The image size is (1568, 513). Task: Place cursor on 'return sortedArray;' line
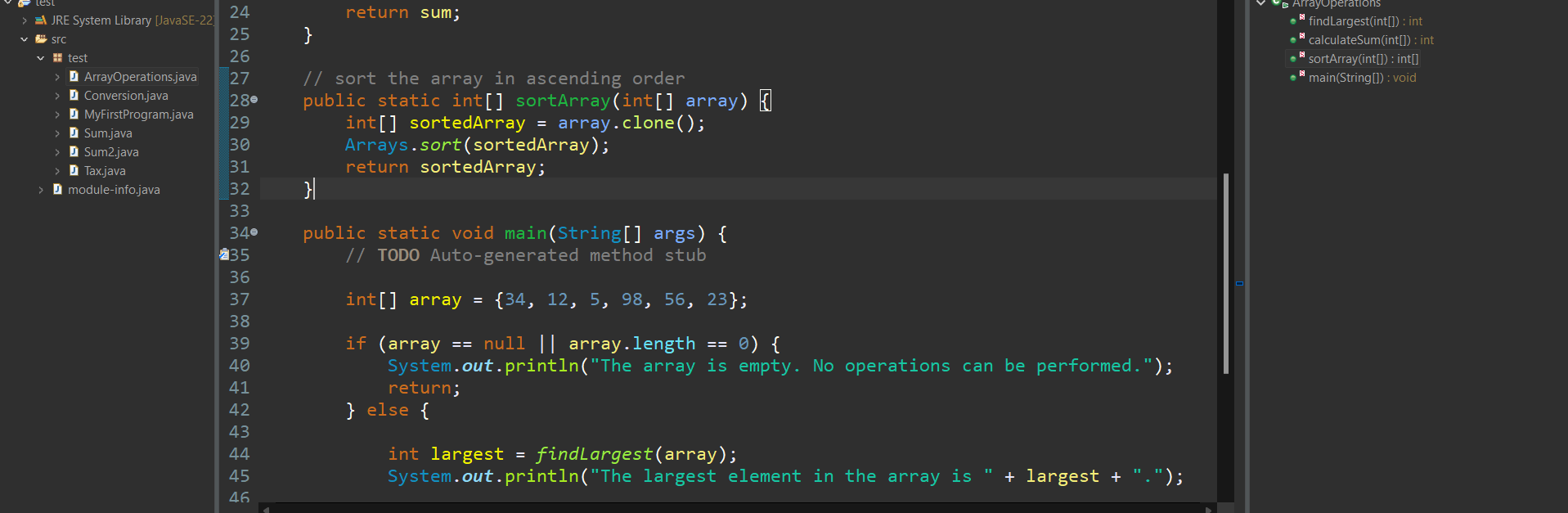[445, 167]
